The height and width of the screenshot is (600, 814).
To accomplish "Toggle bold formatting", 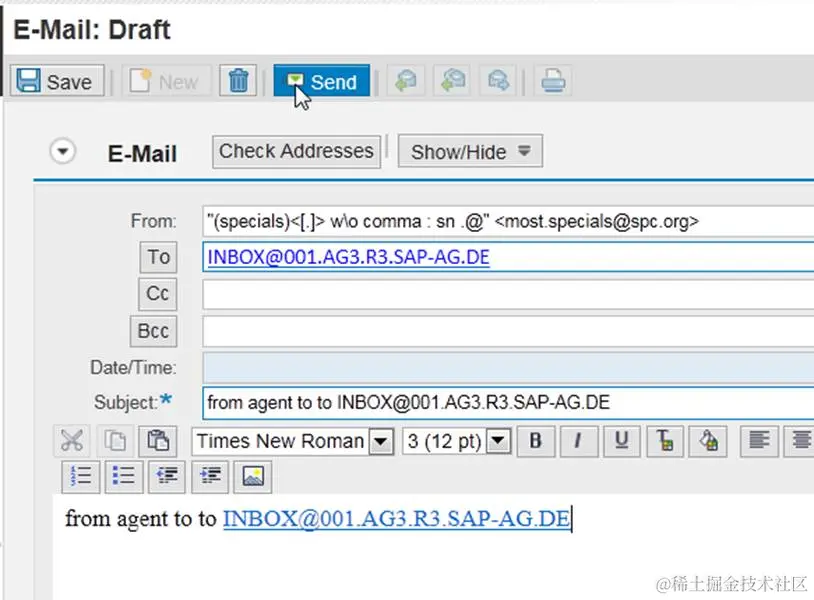I will (536, 441).
